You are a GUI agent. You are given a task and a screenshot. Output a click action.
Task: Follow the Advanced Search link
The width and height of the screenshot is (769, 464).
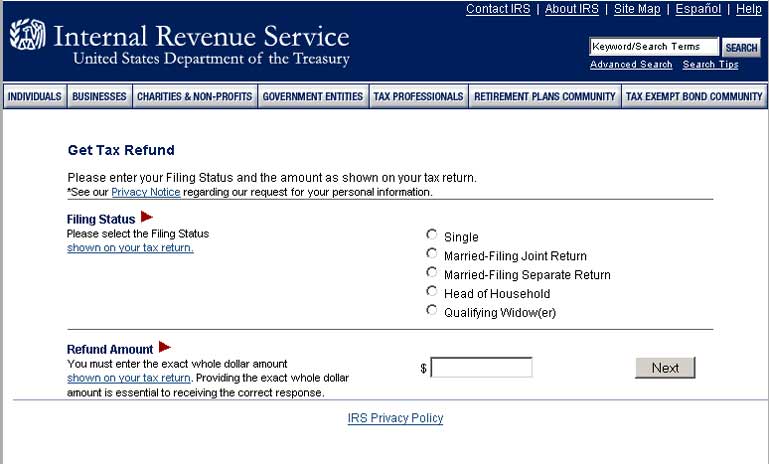631,65
